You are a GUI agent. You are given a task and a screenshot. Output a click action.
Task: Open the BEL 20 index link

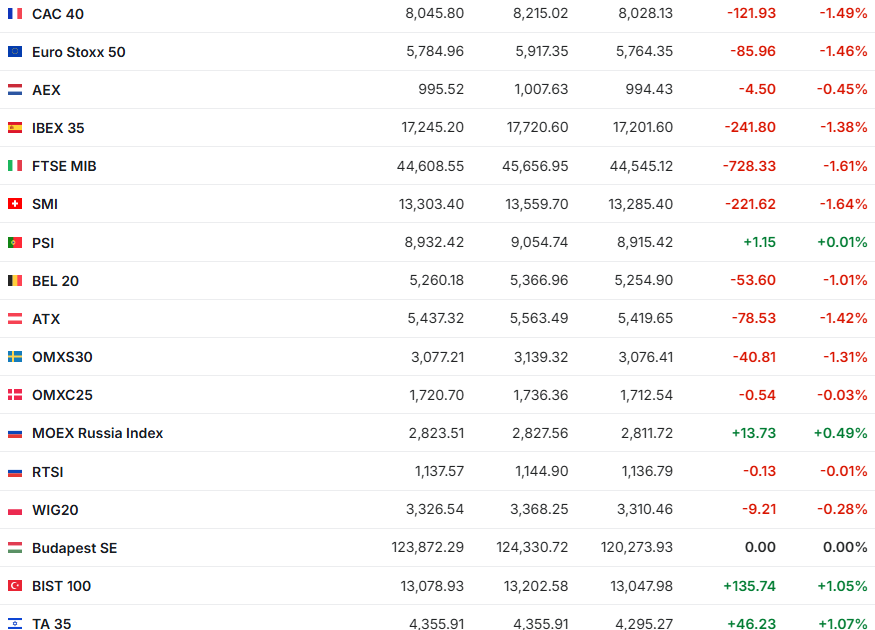[55, 281]
